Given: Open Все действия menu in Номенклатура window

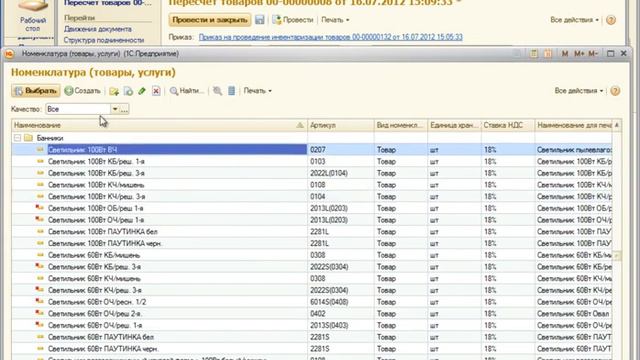Looking at the screenshot, I should tap(578, 91).
